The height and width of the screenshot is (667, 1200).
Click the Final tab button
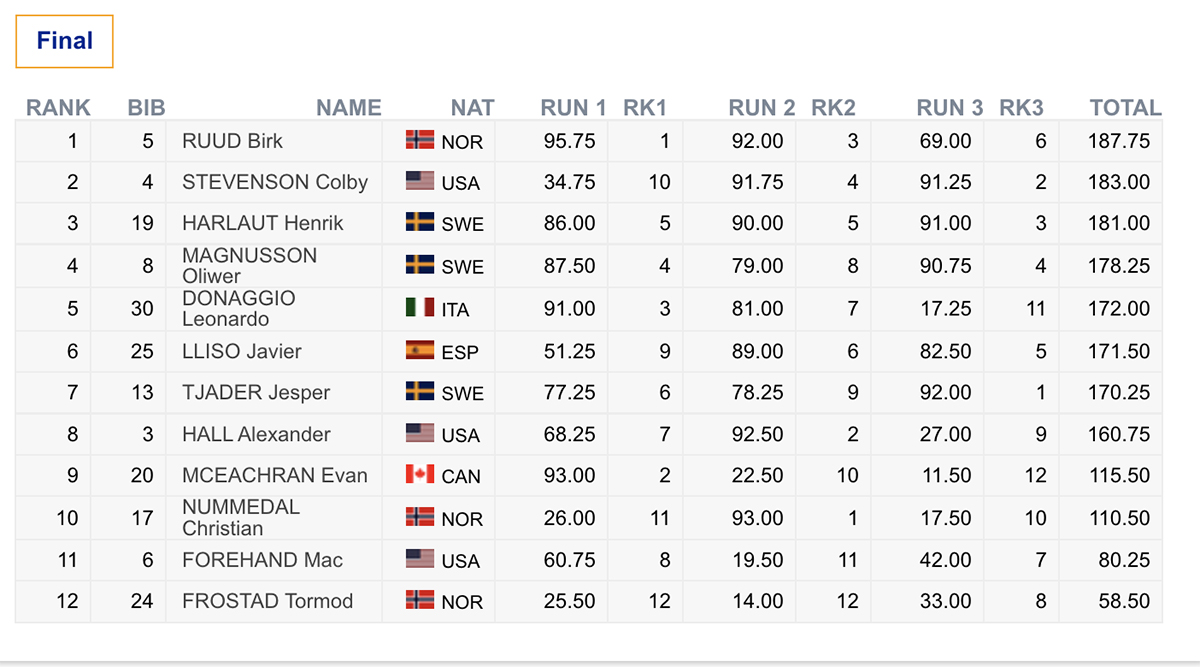[x=64, y=41]
